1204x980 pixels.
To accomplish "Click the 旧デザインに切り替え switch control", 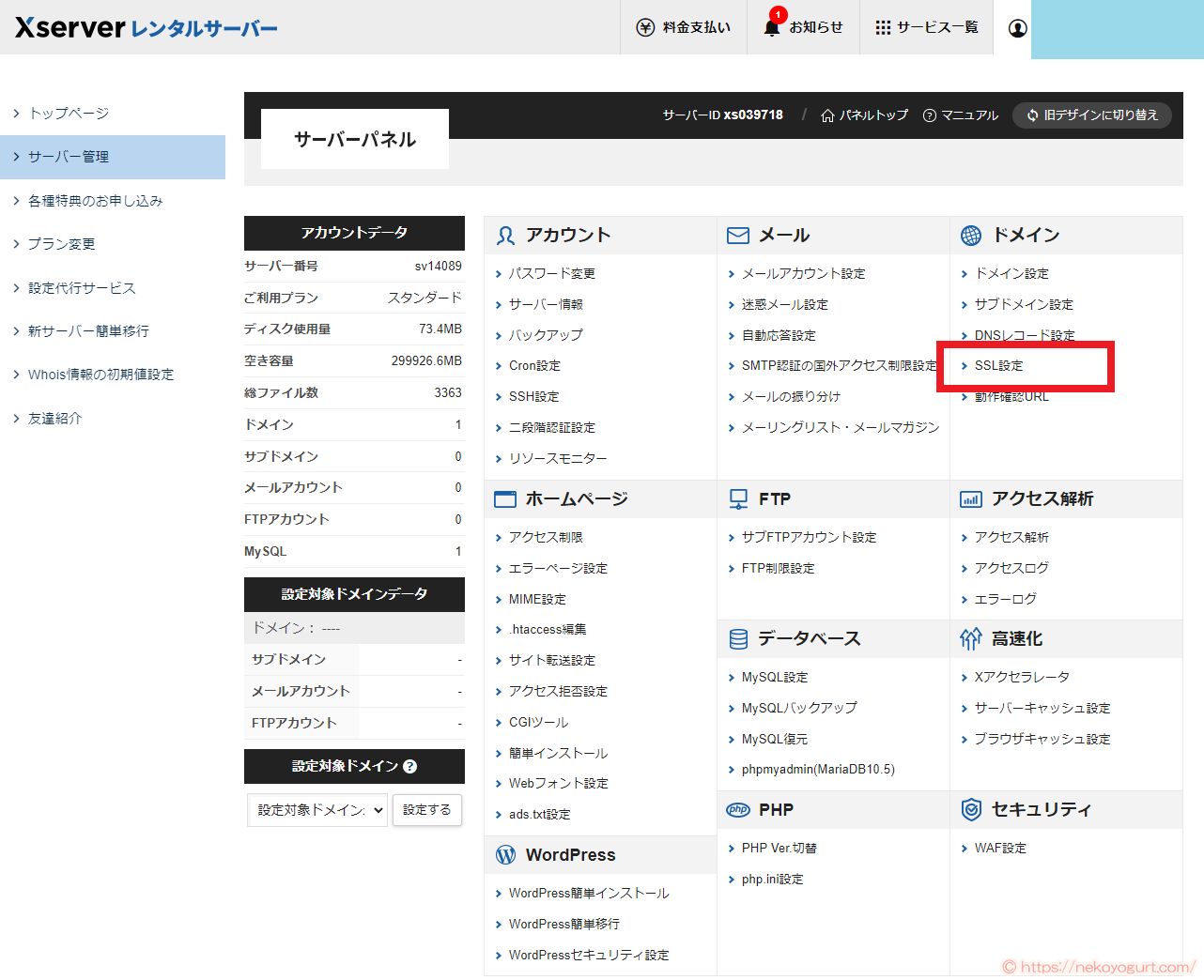I will coord(1092,116).
